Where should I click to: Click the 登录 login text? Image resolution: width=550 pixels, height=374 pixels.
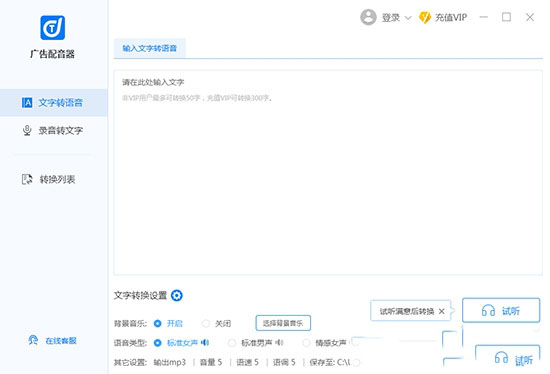[x=390, y=18]
